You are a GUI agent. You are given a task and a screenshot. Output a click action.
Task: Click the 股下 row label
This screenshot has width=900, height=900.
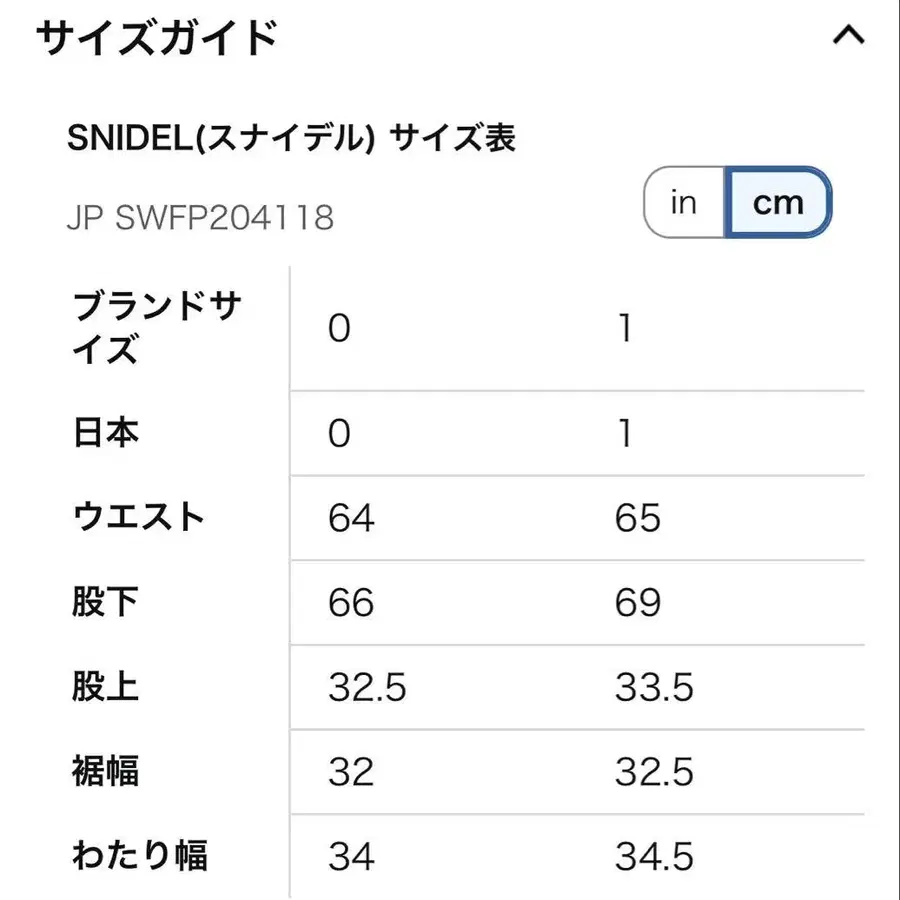click(x=106, y=602)
